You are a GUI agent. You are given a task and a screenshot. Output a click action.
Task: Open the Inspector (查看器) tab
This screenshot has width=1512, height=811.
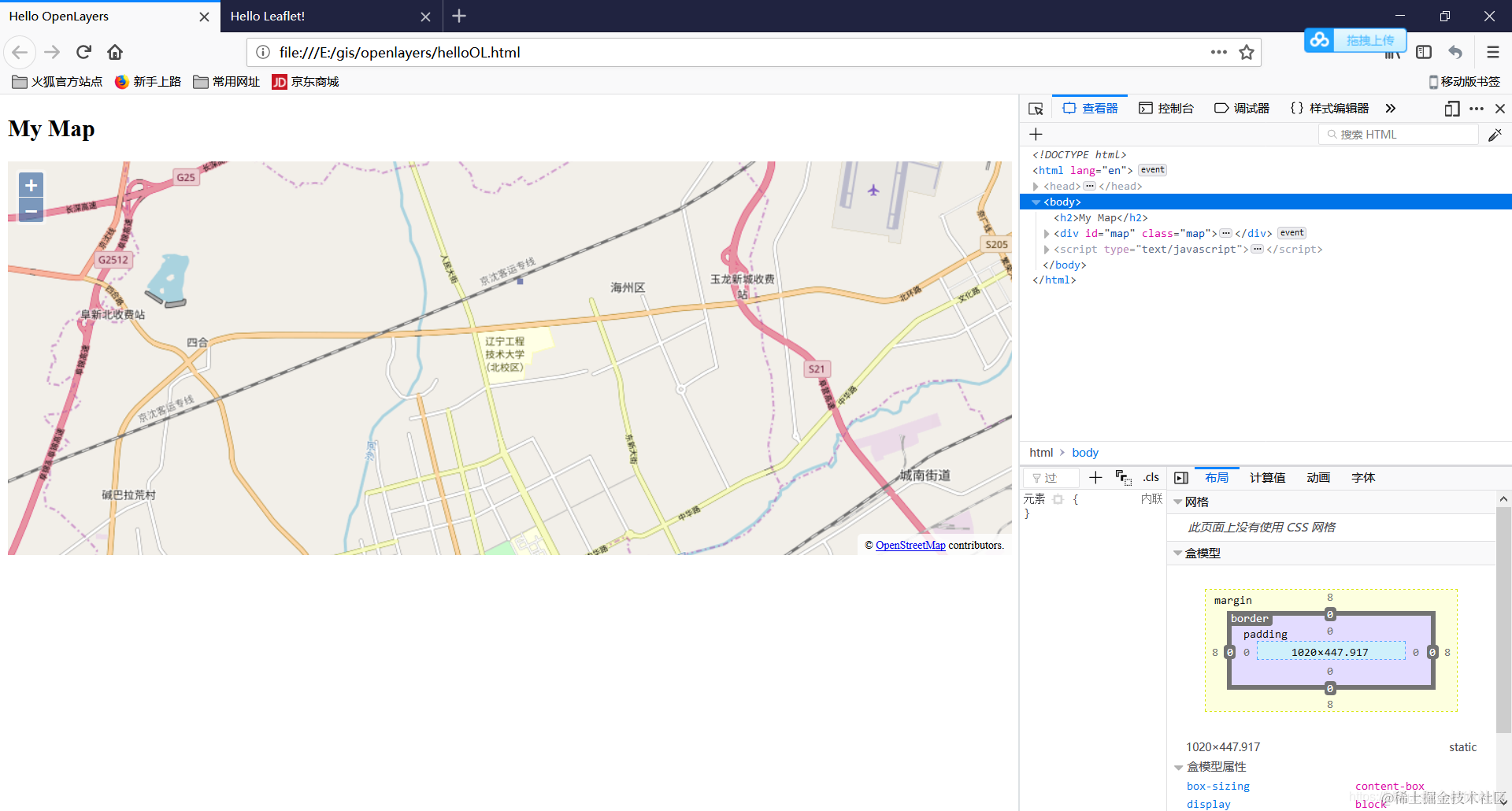(x=1090, y=109)
